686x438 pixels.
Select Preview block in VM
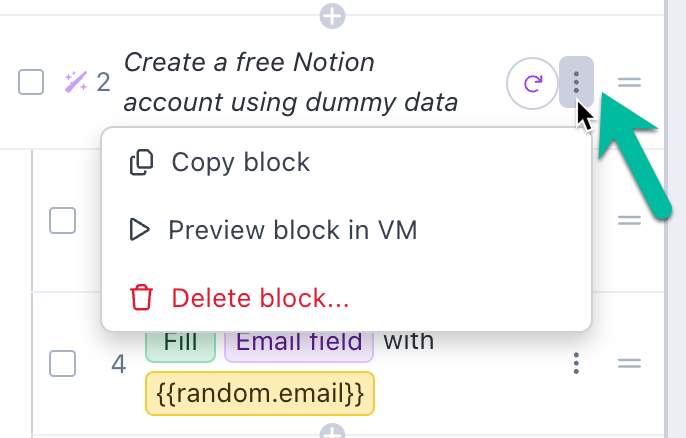(292, 230)
